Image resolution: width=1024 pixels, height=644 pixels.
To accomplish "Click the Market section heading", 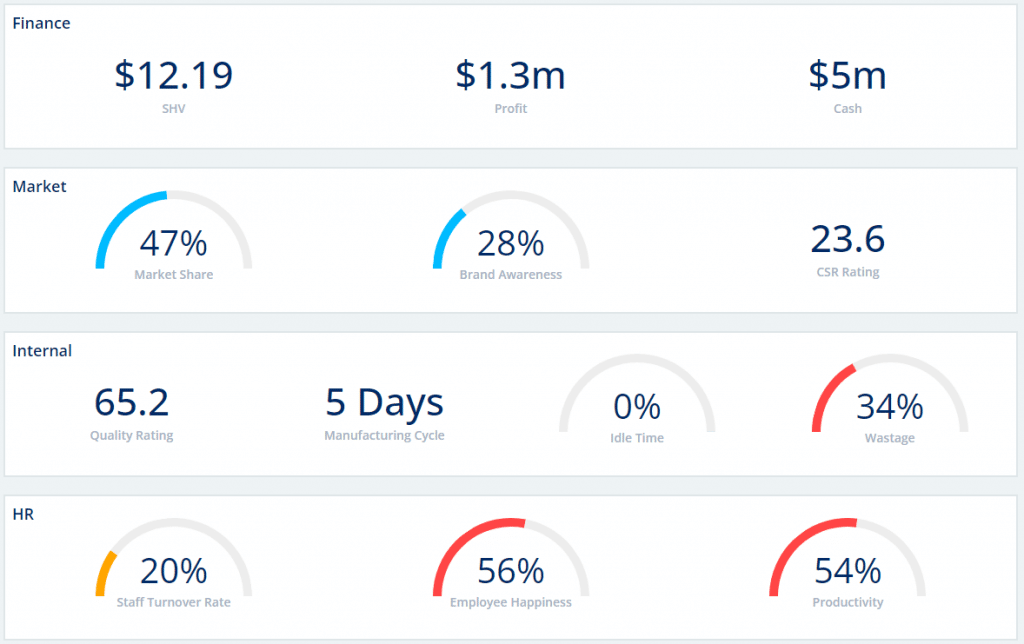I will (39, 186).
